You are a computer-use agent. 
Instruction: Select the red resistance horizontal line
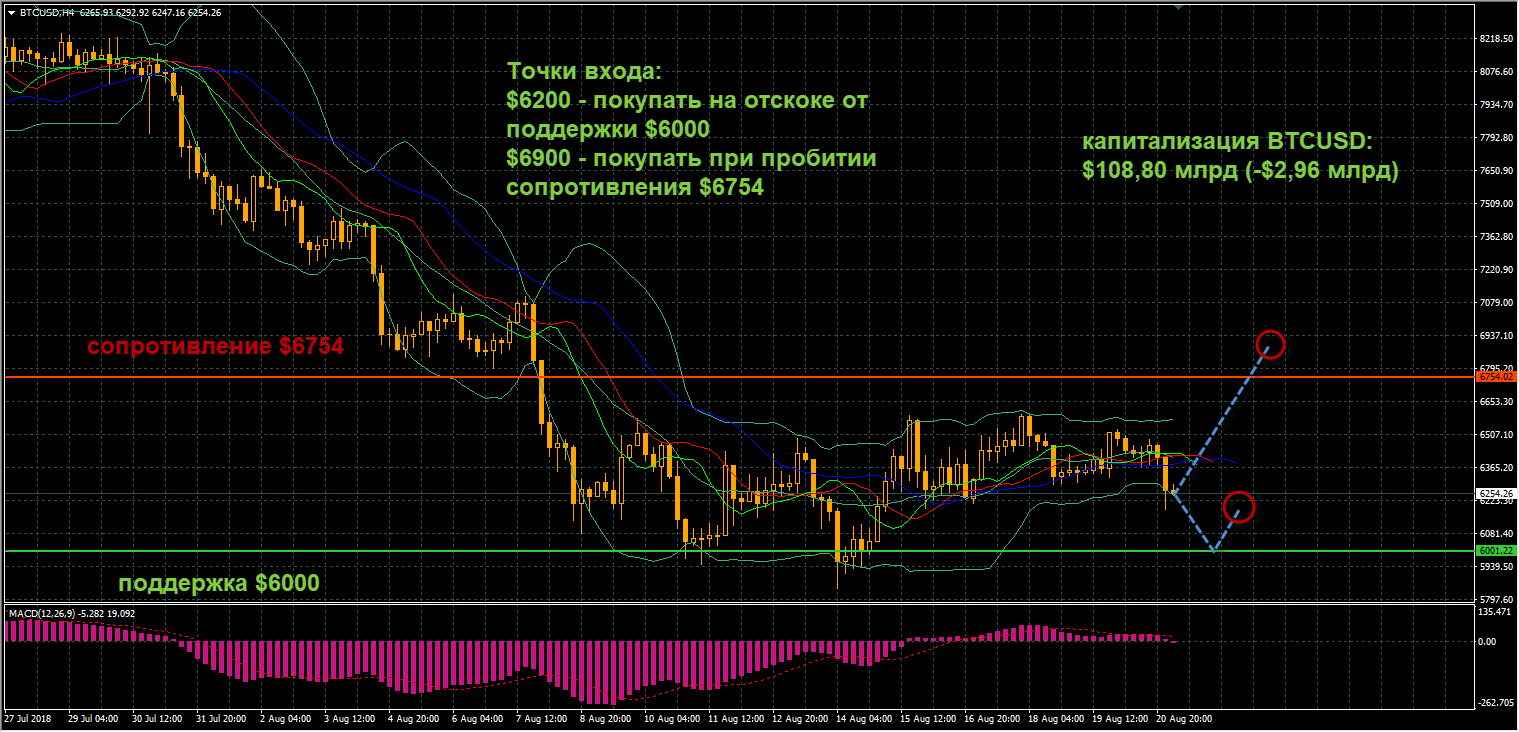pyautogui.click(x=738, y=377)
